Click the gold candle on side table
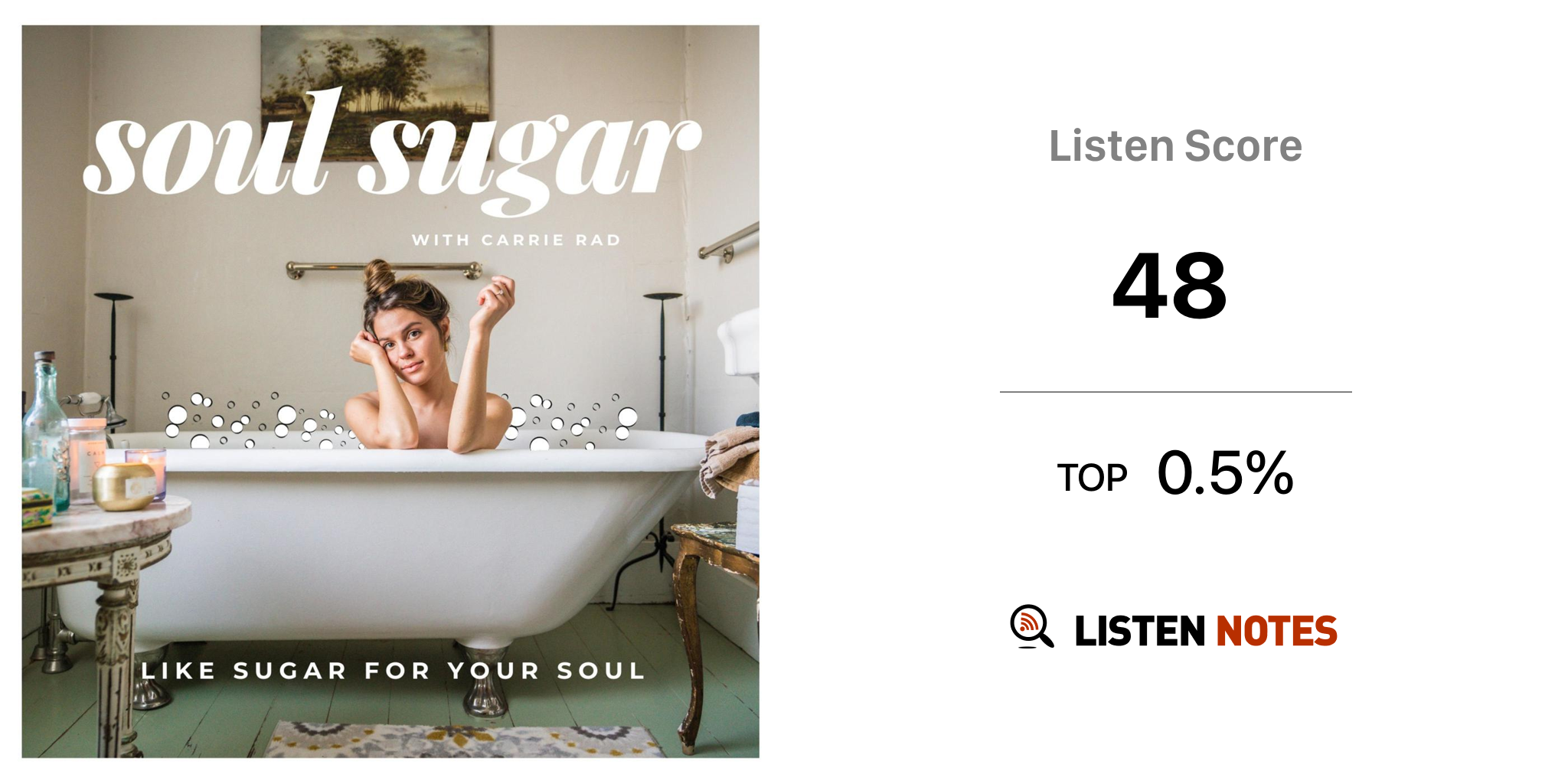1568x784 pixels. click(x=123, y=486)
